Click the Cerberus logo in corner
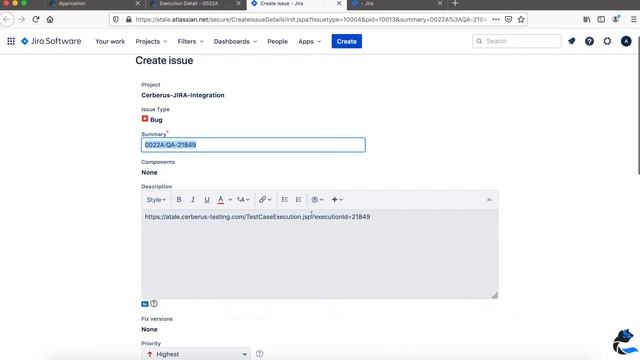This screenshot has width=640, height=360. pos(625,342)
